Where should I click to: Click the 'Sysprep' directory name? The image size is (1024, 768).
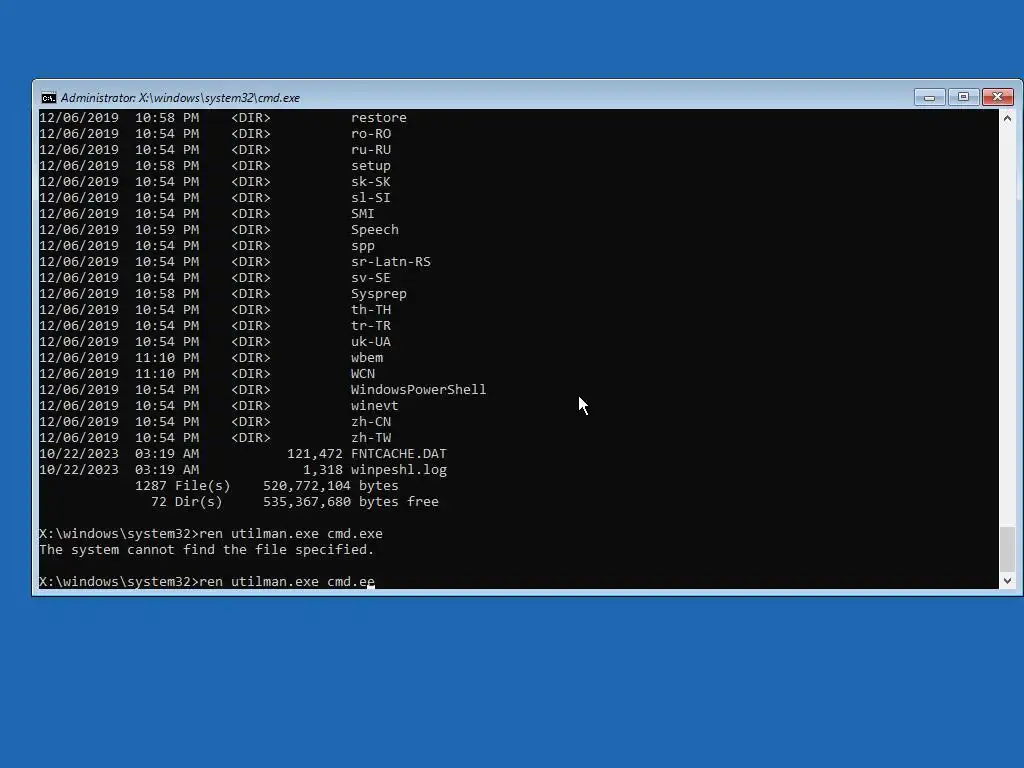379,294
